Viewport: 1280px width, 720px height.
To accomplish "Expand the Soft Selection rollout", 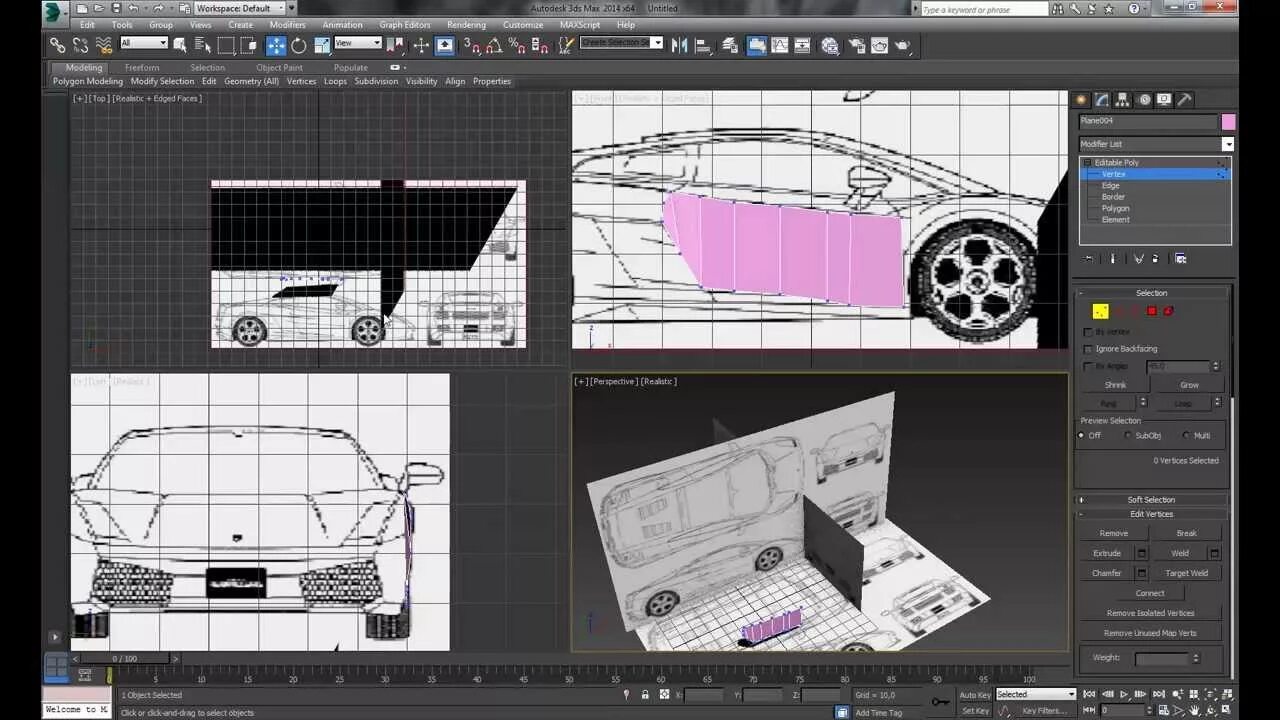I will 1151,500.
